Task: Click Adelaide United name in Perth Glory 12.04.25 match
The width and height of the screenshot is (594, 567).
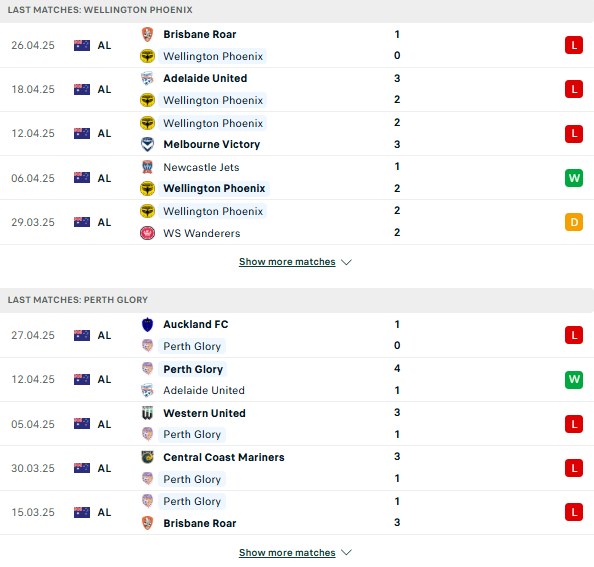Action: point(204,390)
